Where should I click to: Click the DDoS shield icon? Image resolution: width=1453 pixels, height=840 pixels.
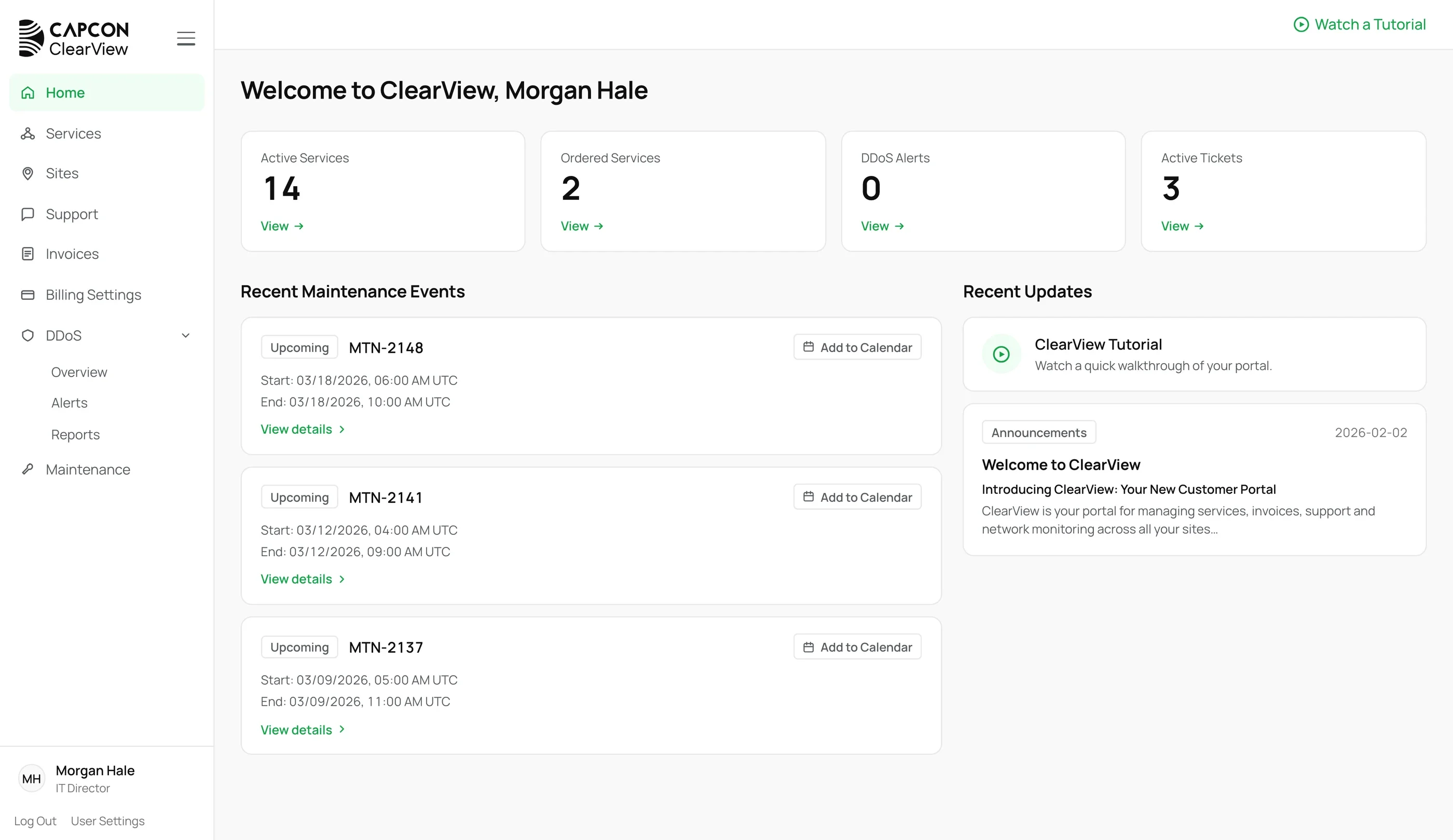pyautogui.click(x=28, y=336)
